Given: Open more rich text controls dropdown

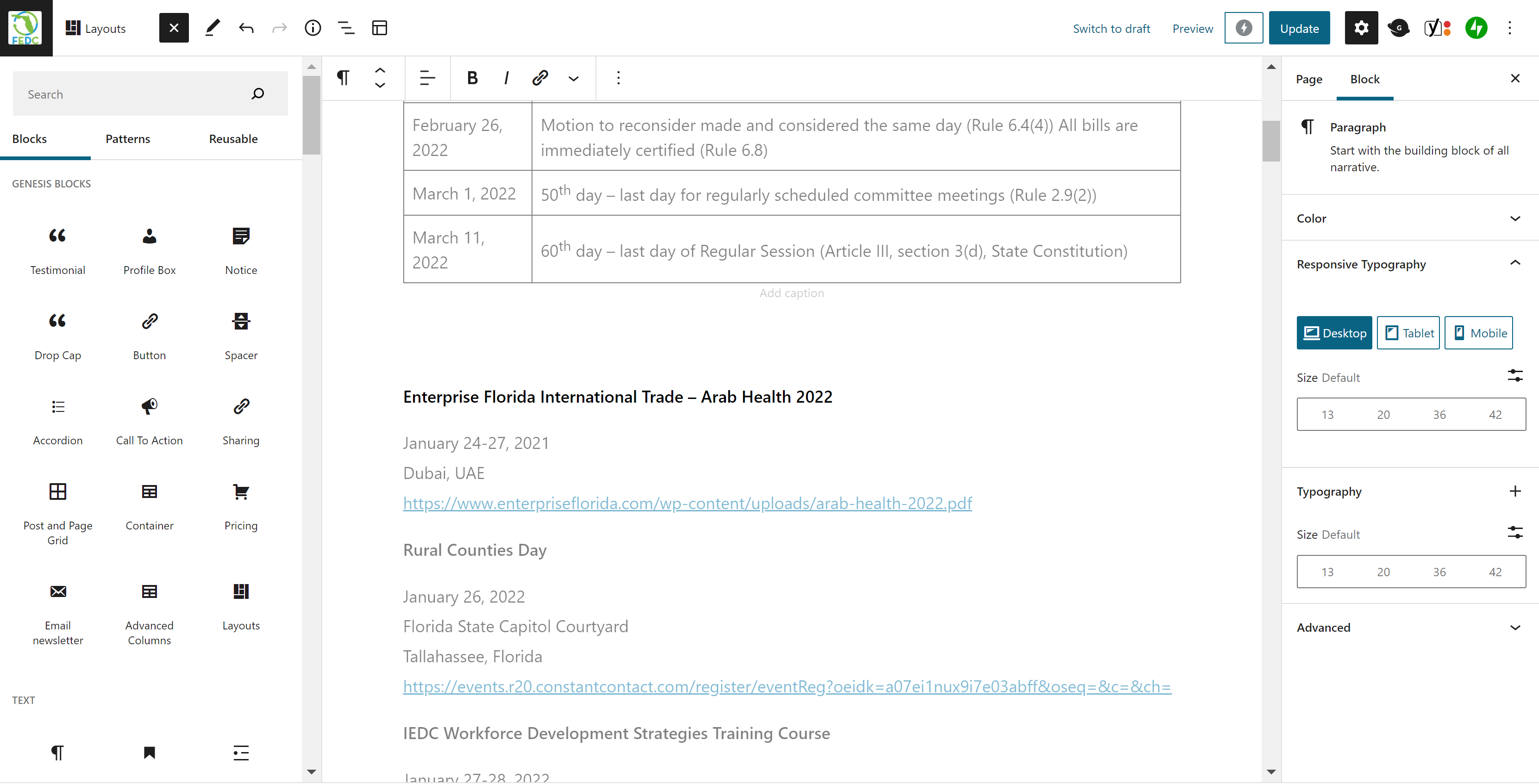Looking at the screenshot, I should point(574,78).
